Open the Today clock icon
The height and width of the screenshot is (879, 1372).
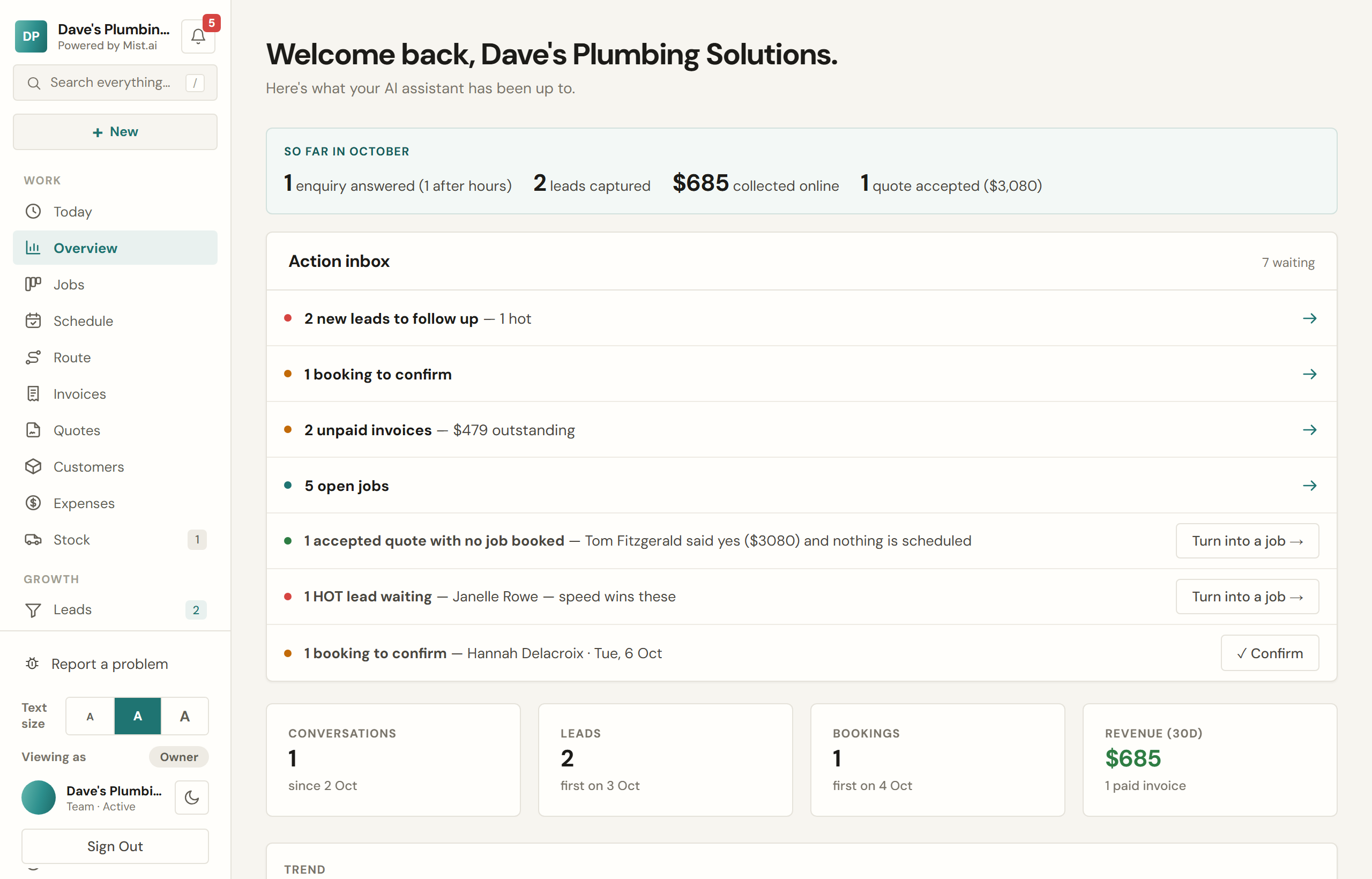coord(33,211)
